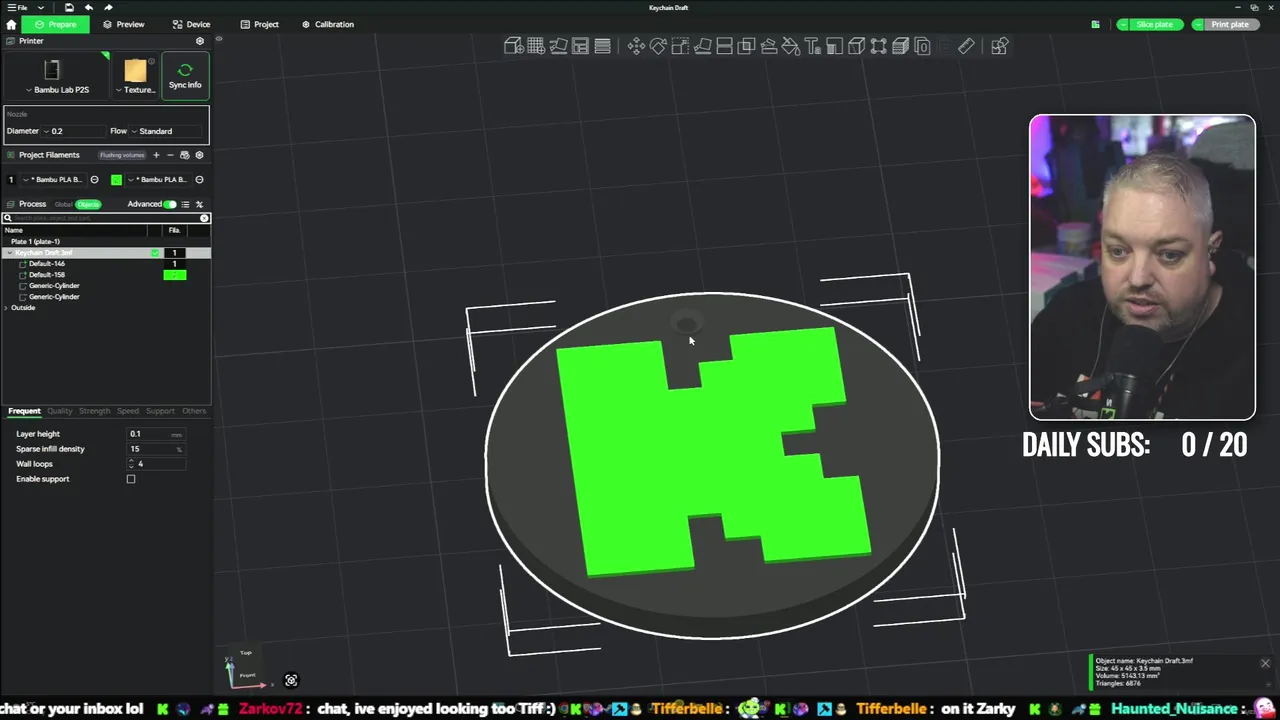
Task: Switch to the Project tab
Action: [259, 24]
